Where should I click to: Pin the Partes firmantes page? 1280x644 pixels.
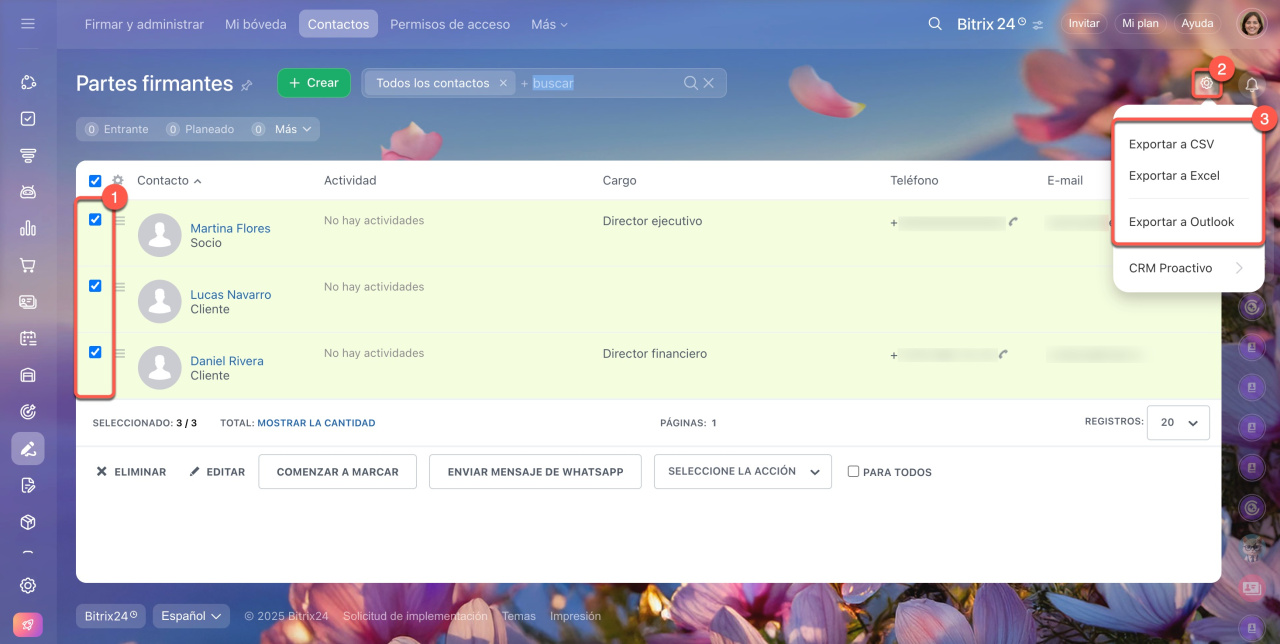coord(246,86)
